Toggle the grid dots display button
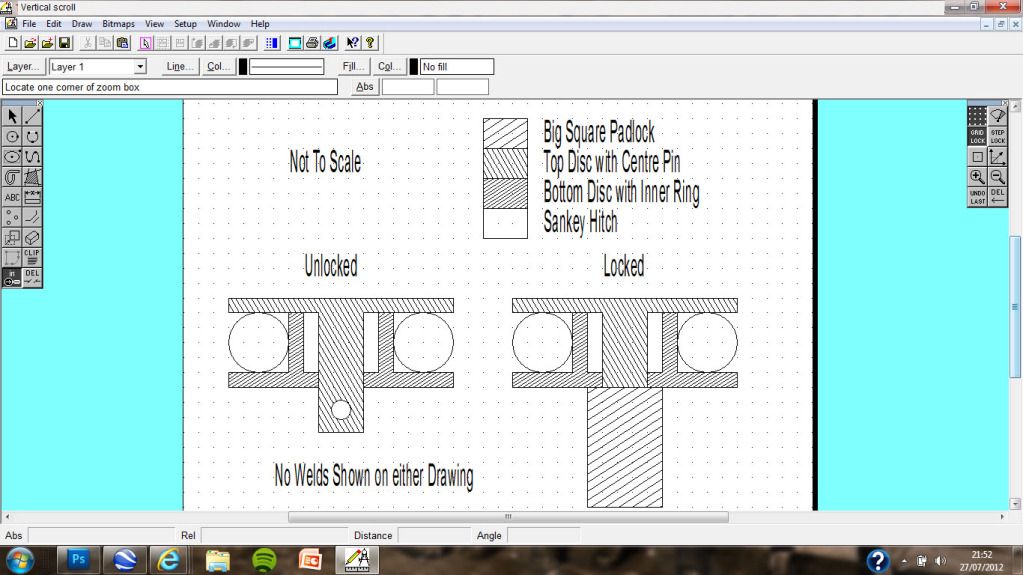Screen dimensions: 1023x575 click(x=977, y=116)
